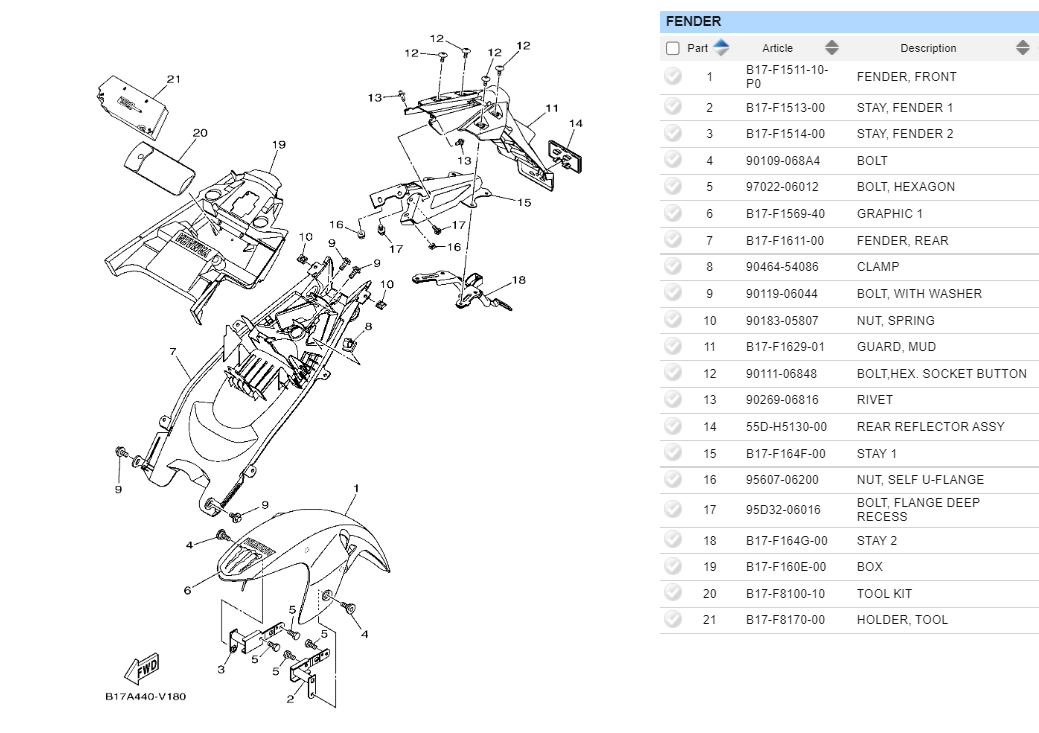
Task: Tick the select-all checkbox beside Part
Action: click(x=673, y=48)
